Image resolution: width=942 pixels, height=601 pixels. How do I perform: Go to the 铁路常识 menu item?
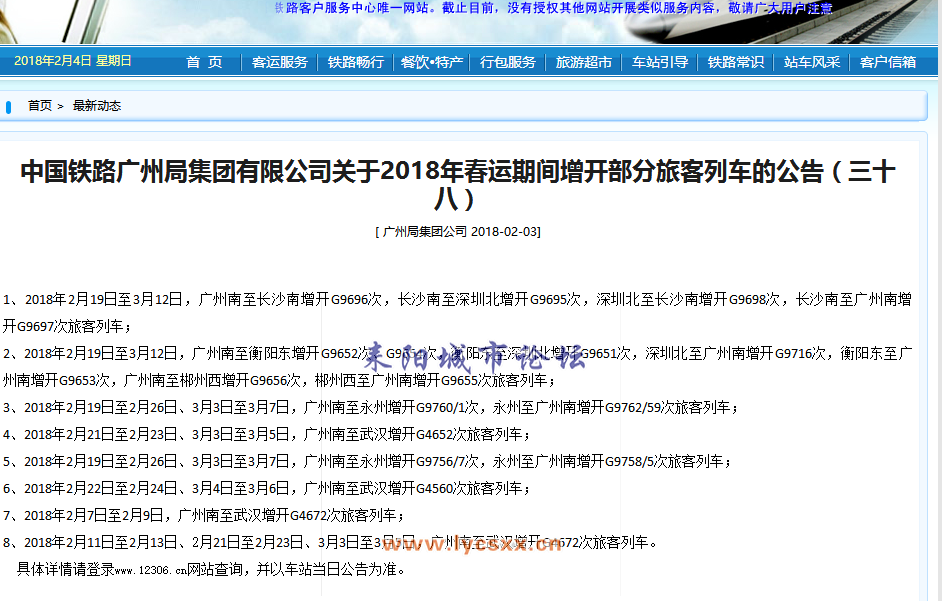point(735,62)
